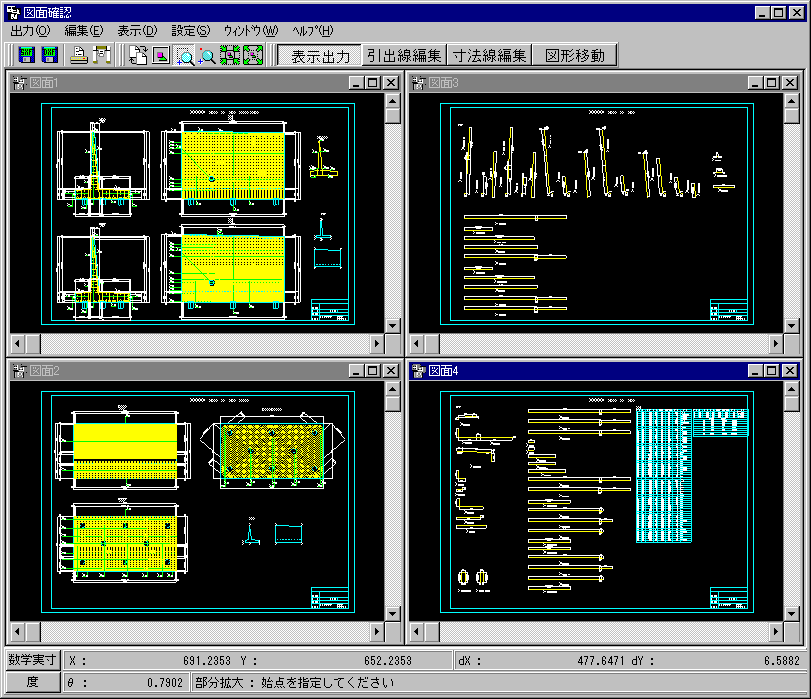Viewport: 811px width, 699px height.
Task: Click the dY value 6.5882
Action: tap(782, 661)
